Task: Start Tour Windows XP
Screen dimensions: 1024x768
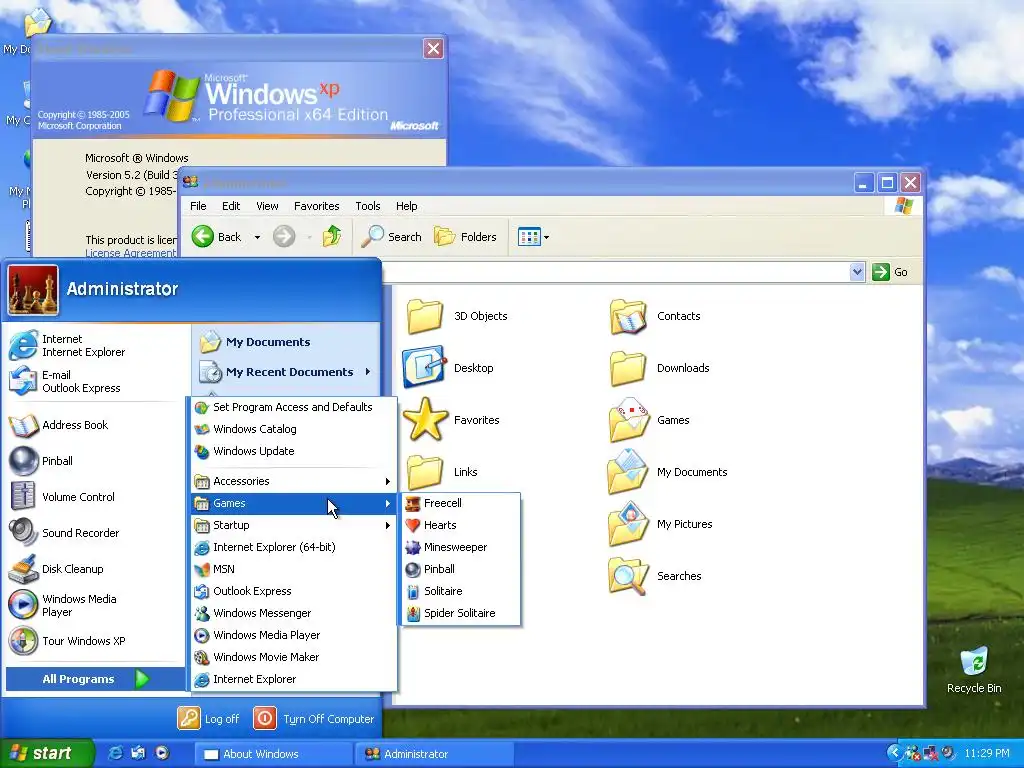Action: [x=97, y=641]
